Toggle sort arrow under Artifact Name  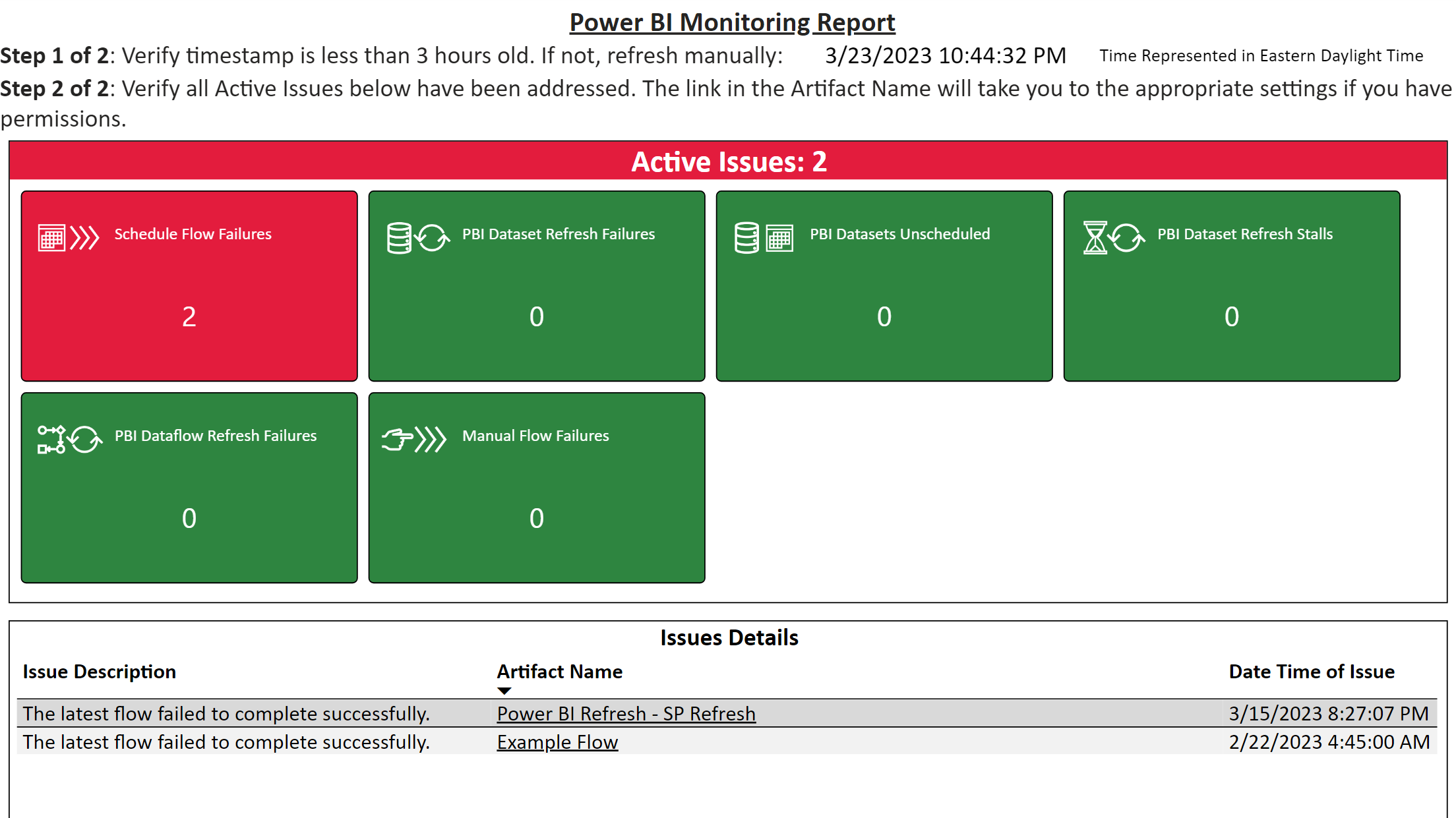pyautogui.click(x=504, y=691)
